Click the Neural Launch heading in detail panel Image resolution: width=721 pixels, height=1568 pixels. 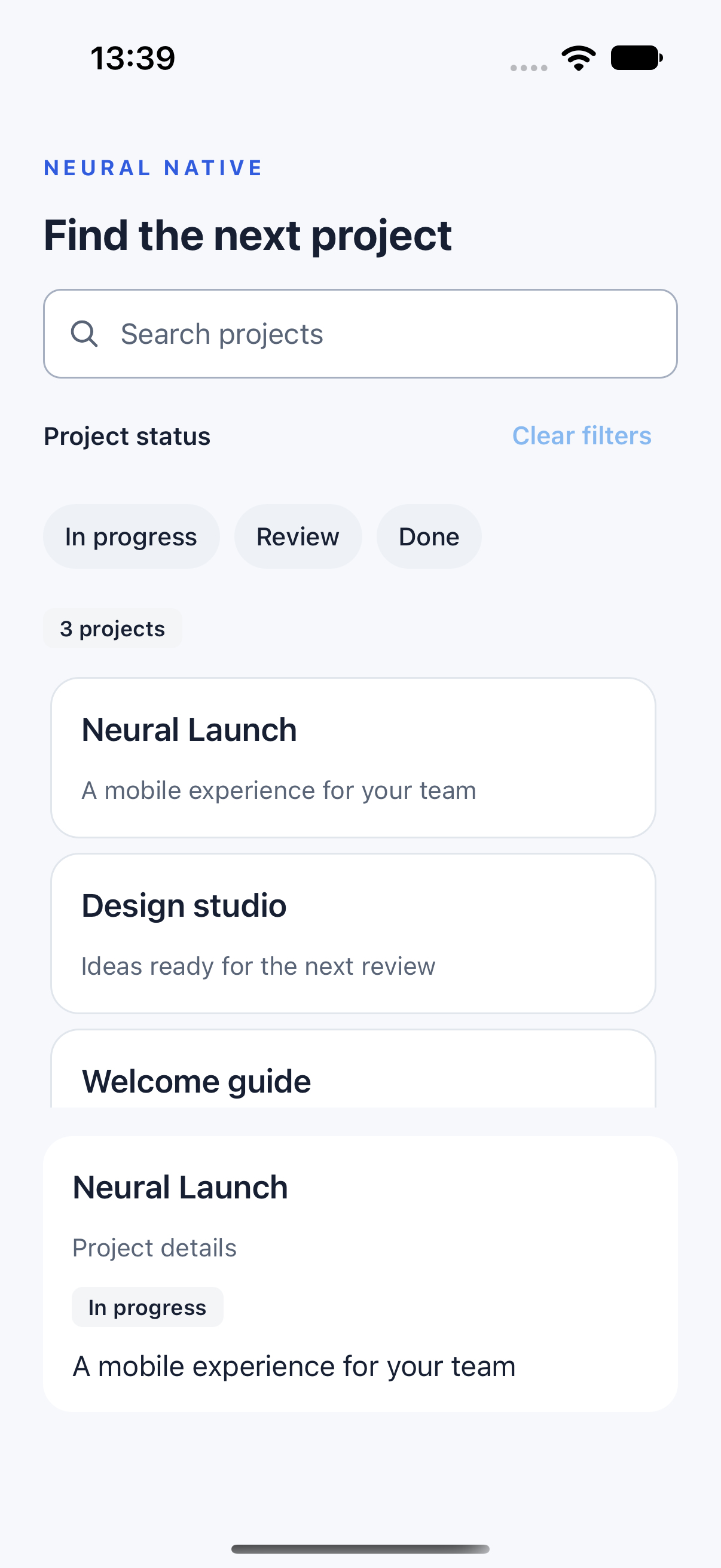pos(180,1187)
